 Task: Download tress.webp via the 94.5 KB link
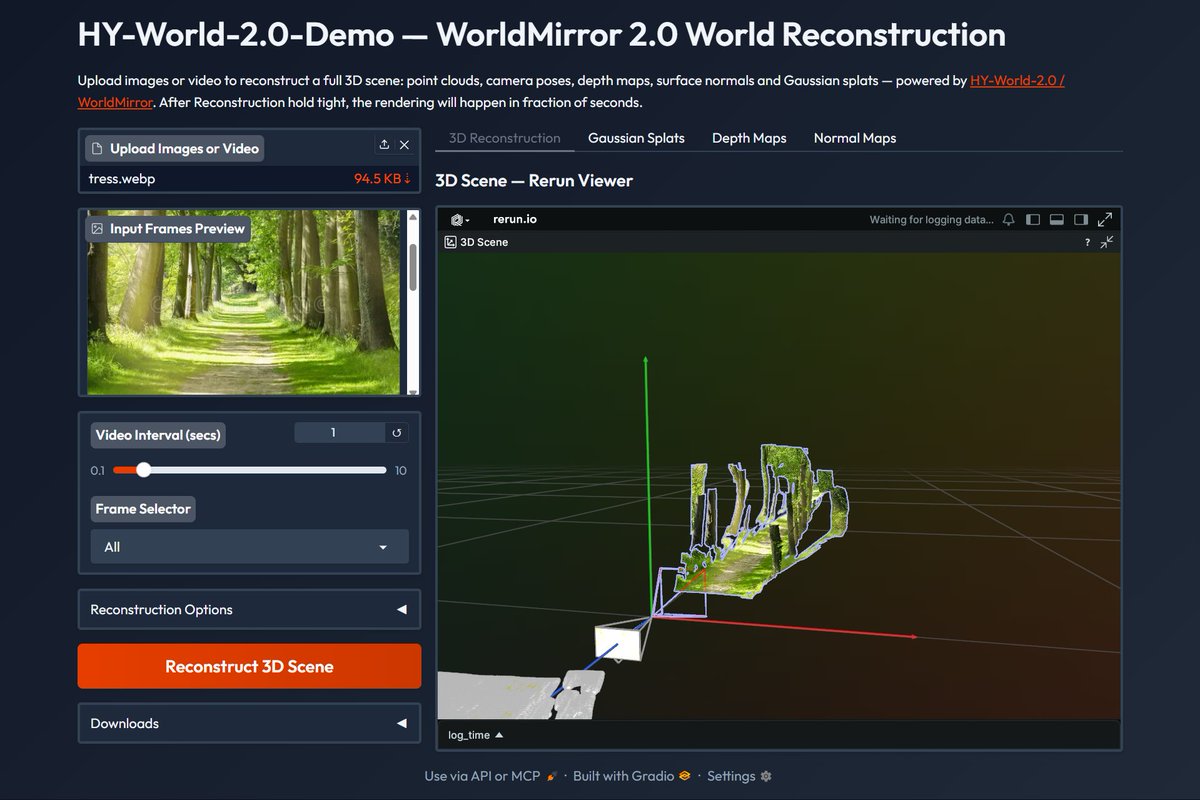[382, 179]
